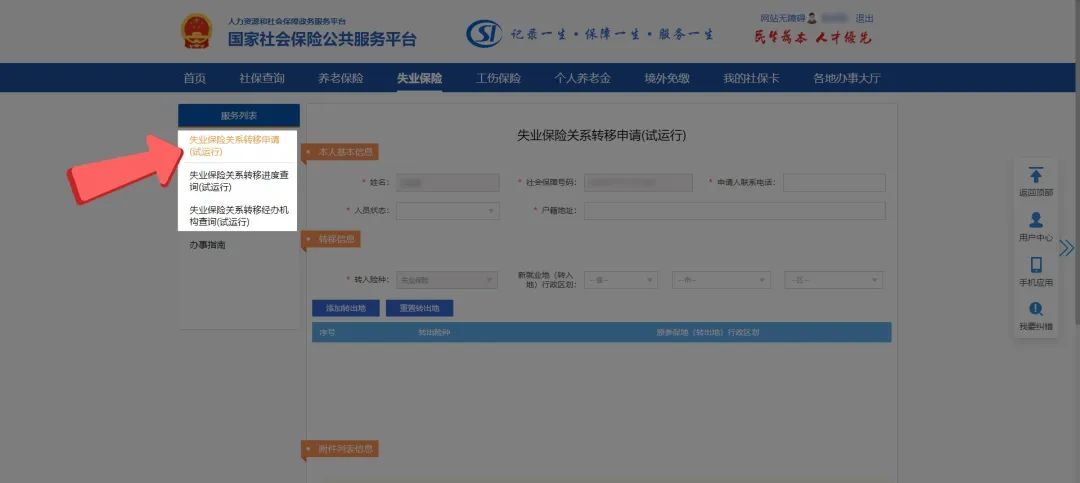Open 失业保险关系转移经办机构查询(试运行)
This screenshot has height=483, width=1080.
click(238, 216)
